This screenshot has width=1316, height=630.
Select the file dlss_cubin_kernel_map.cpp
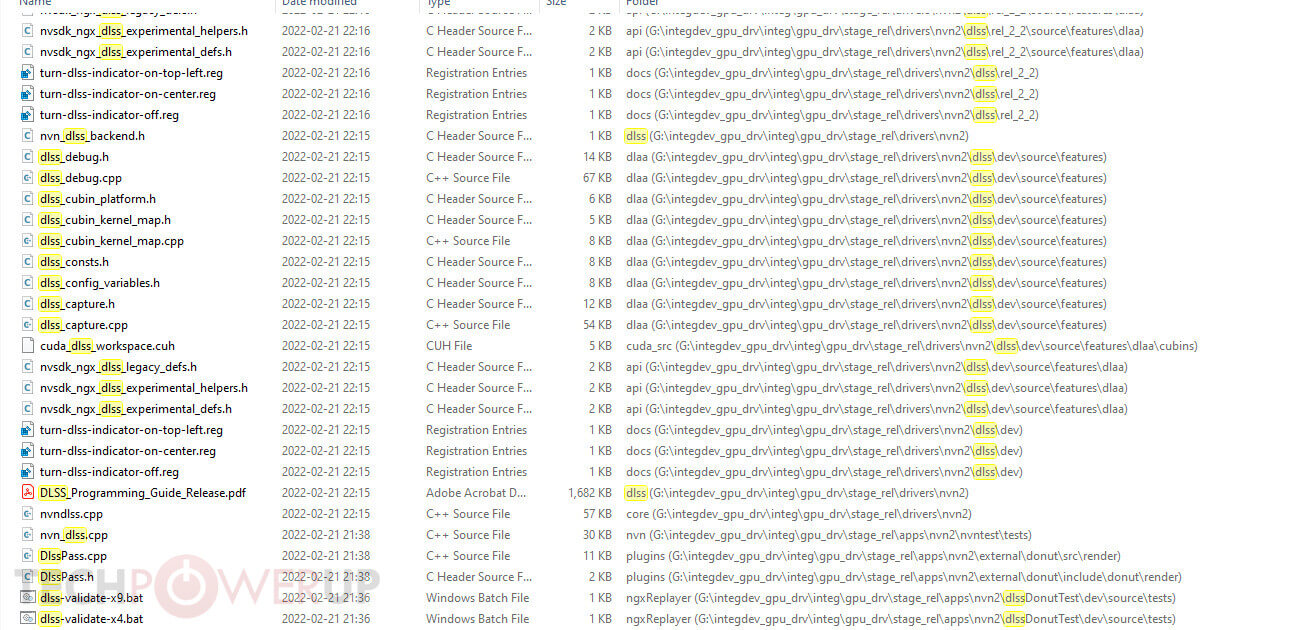click(x=111, y=241)
